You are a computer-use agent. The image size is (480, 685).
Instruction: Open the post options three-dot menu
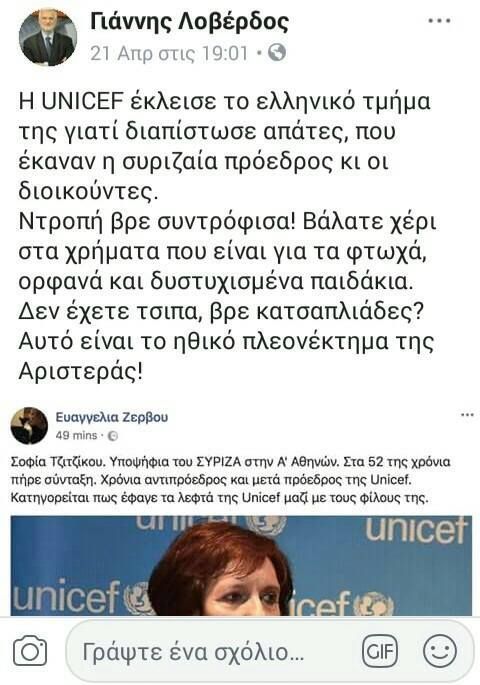(439, 21)
